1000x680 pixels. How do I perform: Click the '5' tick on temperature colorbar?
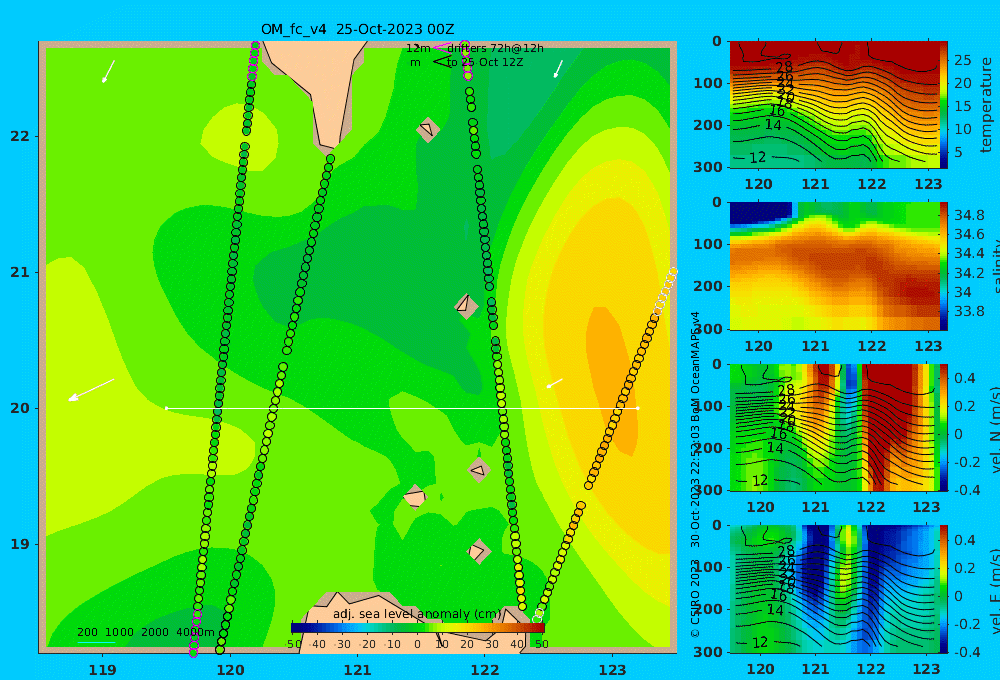click(x=959, y=152)
